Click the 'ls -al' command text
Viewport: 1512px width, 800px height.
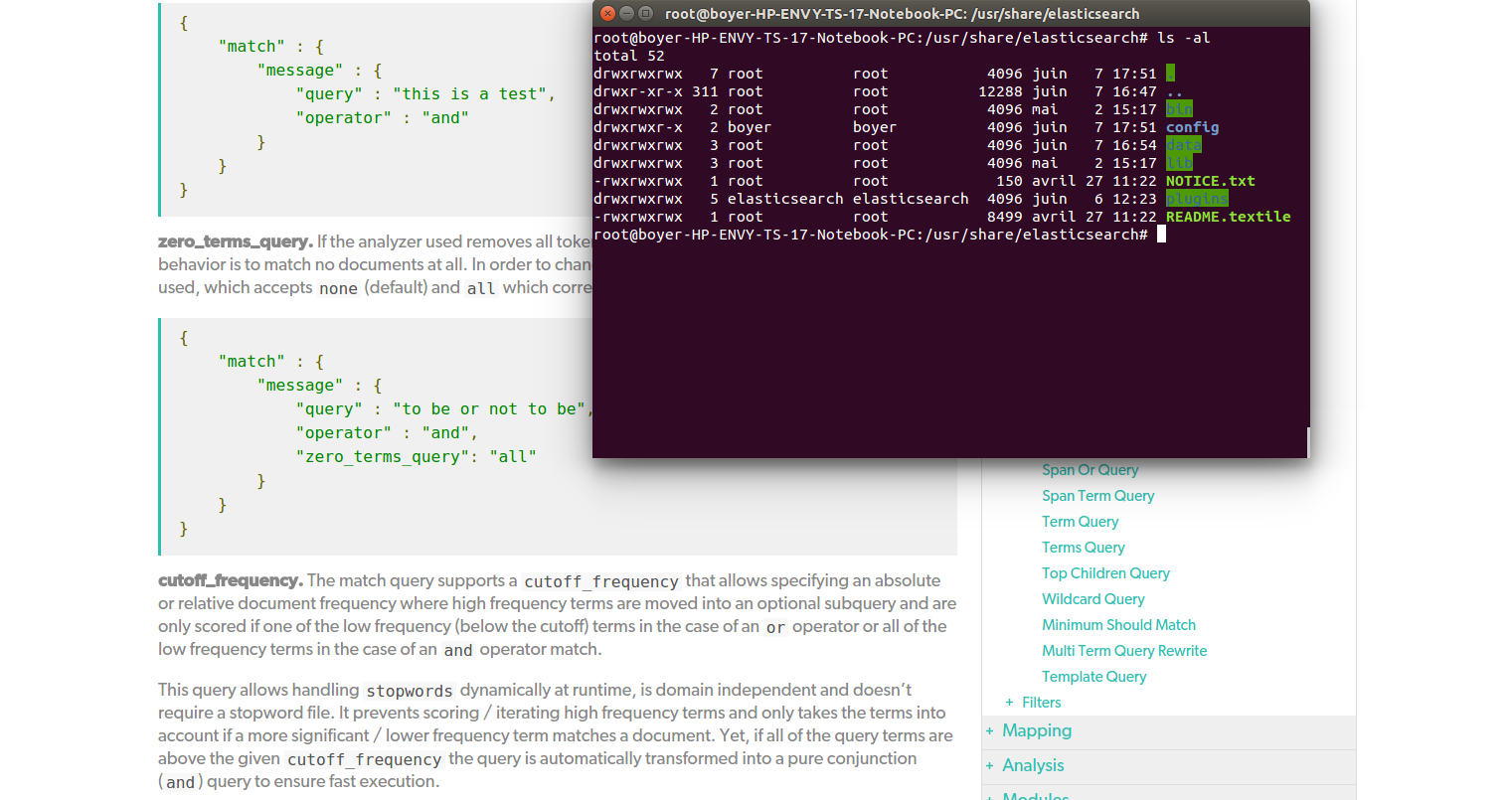(1183, 38)
